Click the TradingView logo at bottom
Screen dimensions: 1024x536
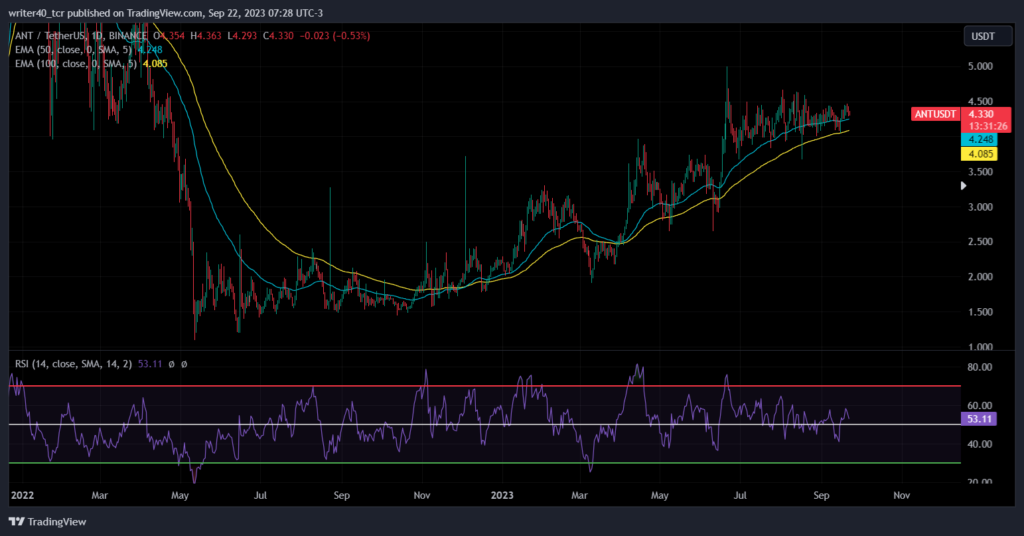(x=48, y=522)
